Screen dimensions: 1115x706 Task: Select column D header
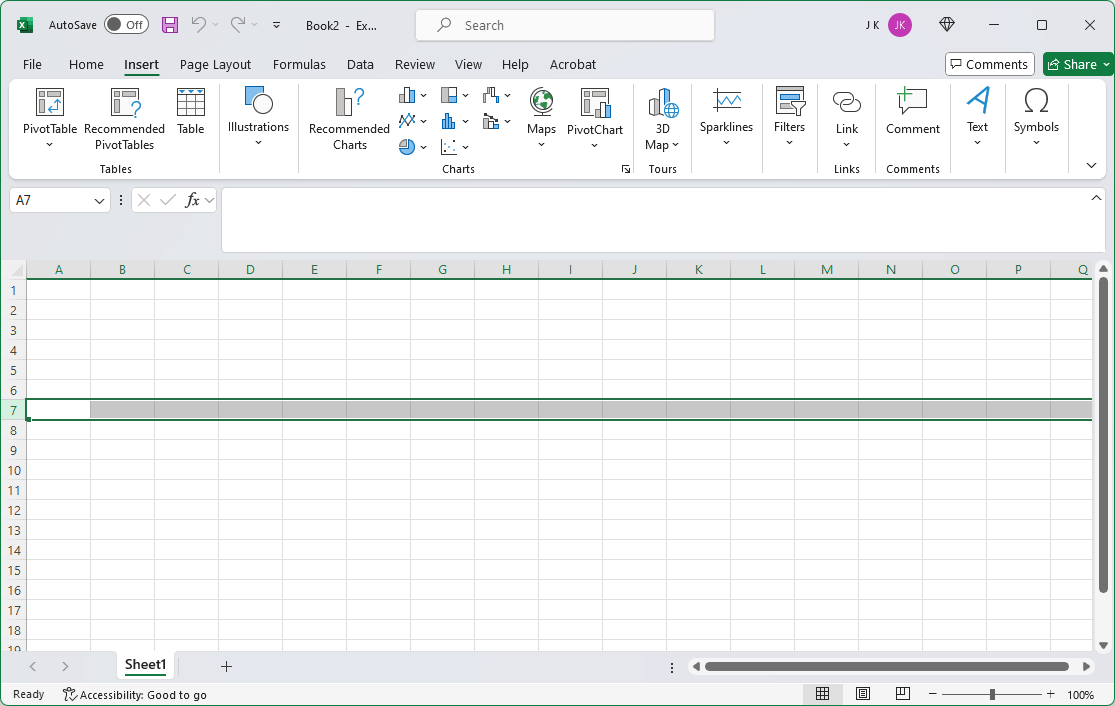coord(250,269)
